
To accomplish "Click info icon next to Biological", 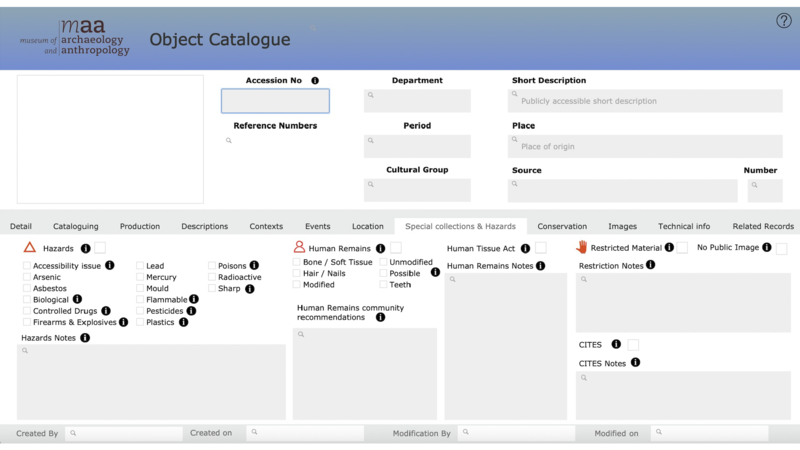I will tap(77, 299).
